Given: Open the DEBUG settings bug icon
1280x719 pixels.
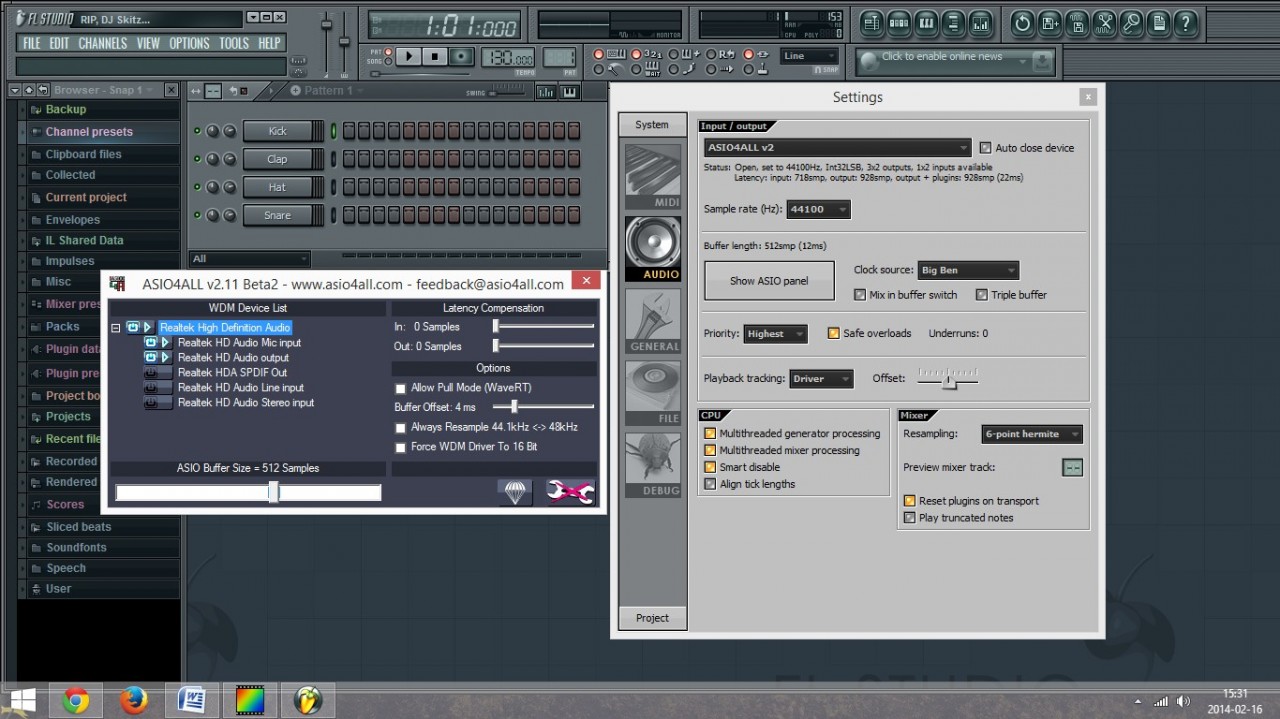Looking at the screenshot, I should click(653, 464).
